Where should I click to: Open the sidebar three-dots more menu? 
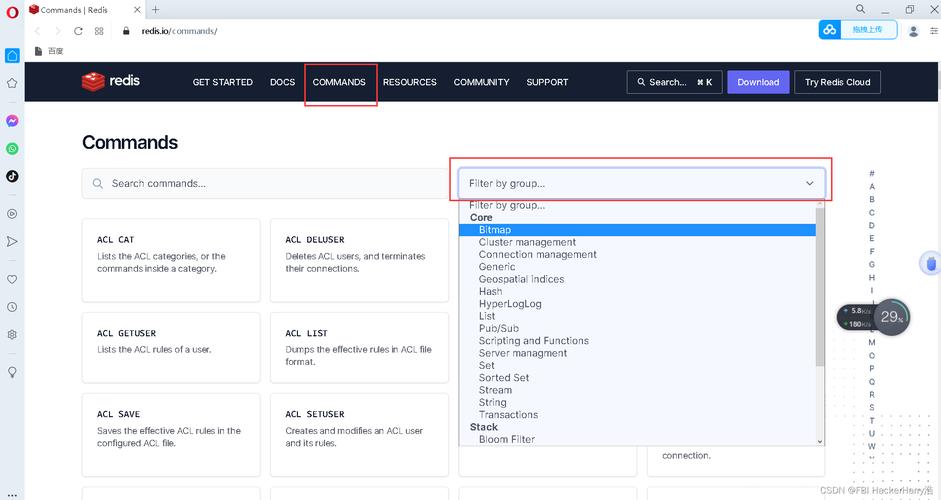(12, 496)
